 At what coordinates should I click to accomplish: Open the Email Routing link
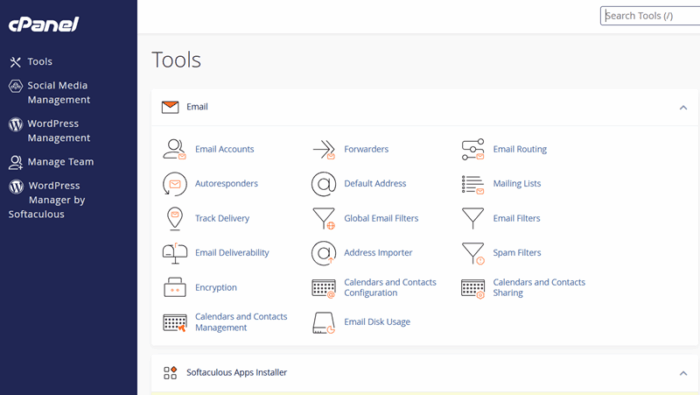(520, 149)
